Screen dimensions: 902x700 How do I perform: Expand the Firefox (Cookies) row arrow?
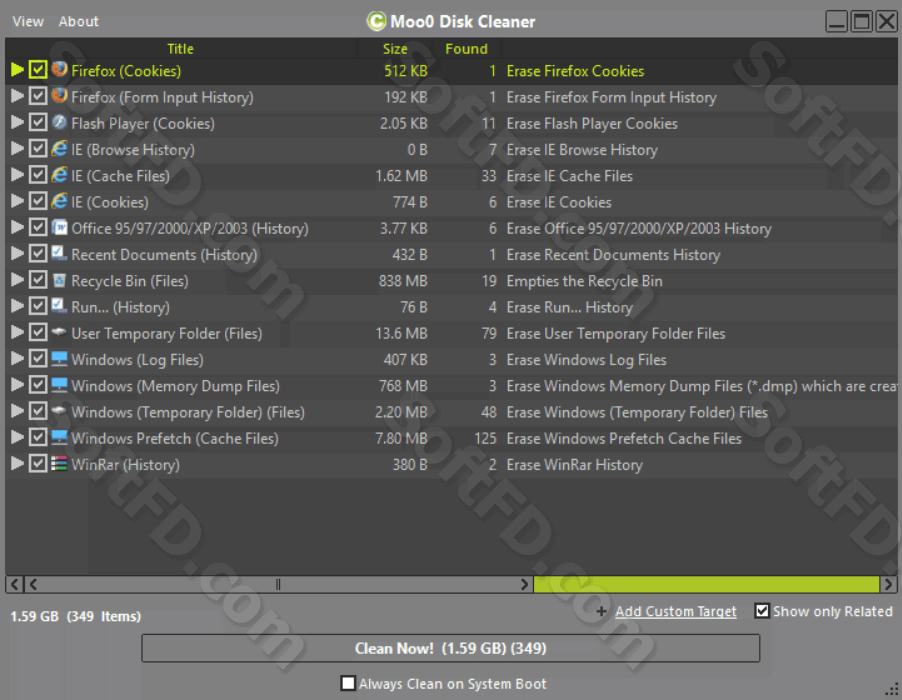point(17,70)
